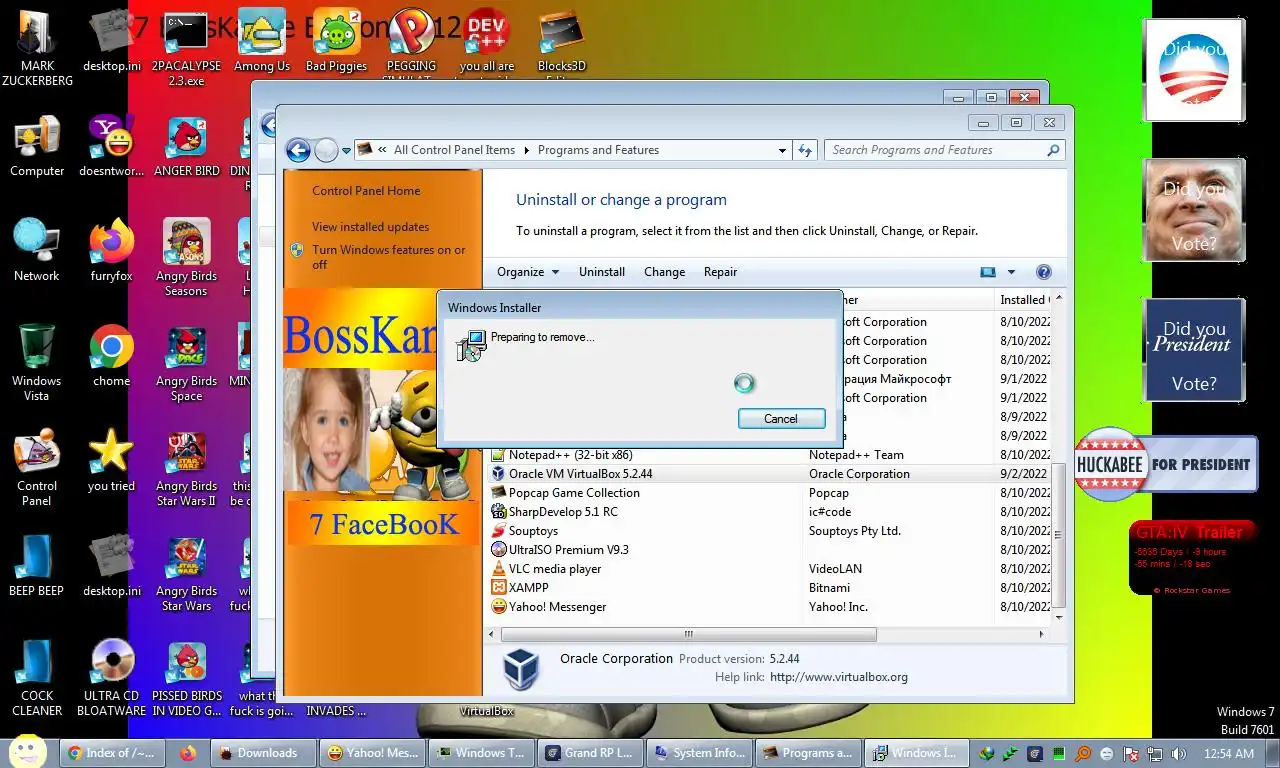Select the Computer desktop icon

click(x=37, y=146)
